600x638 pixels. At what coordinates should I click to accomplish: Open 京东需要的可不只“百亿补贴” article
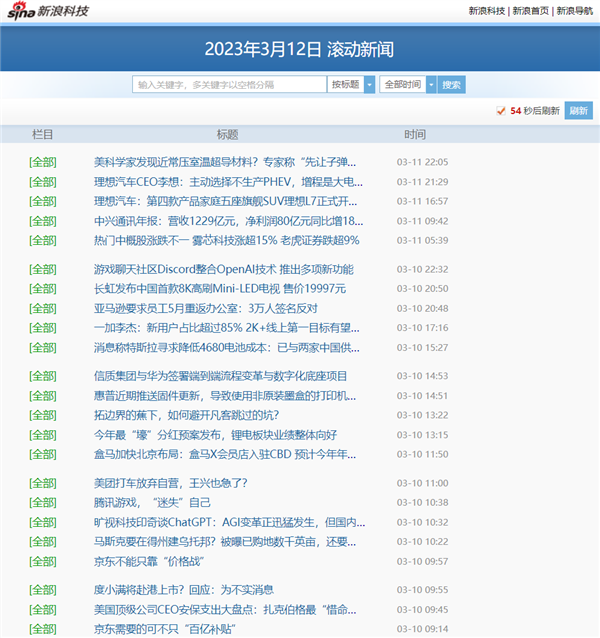[165, 629]
